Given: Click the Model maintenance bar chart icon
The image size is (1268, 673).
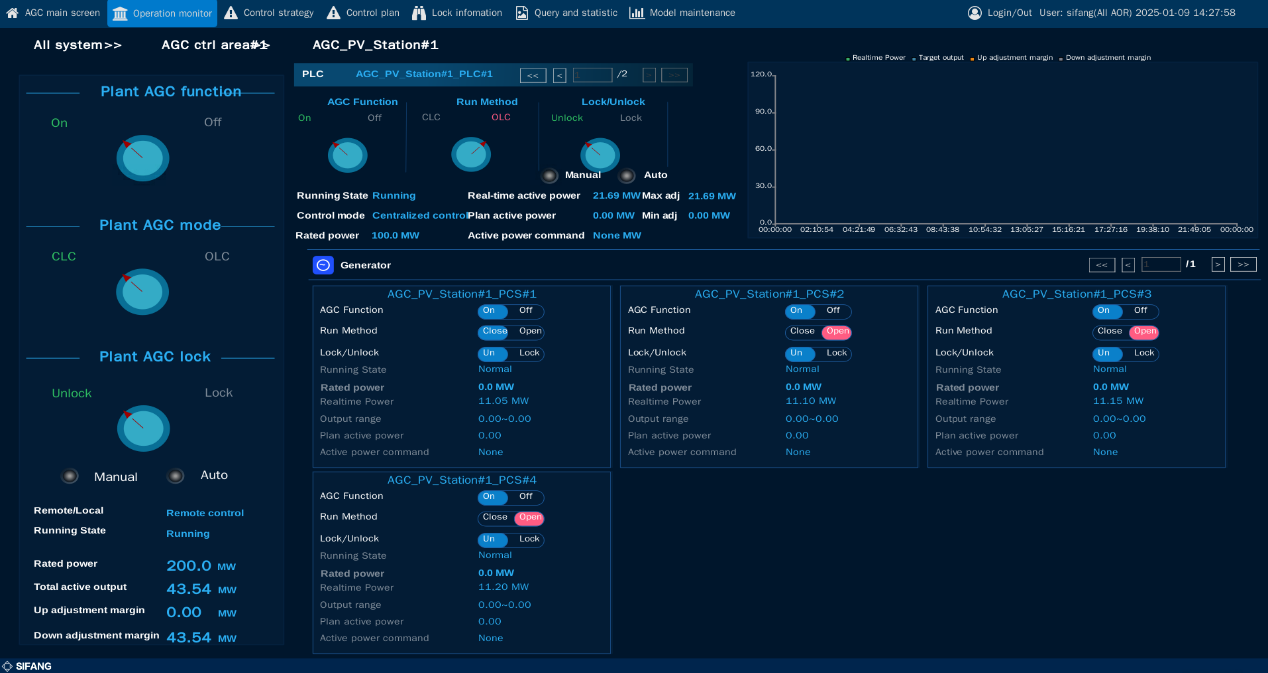Looking at the screenshot, I should point(637,13).
